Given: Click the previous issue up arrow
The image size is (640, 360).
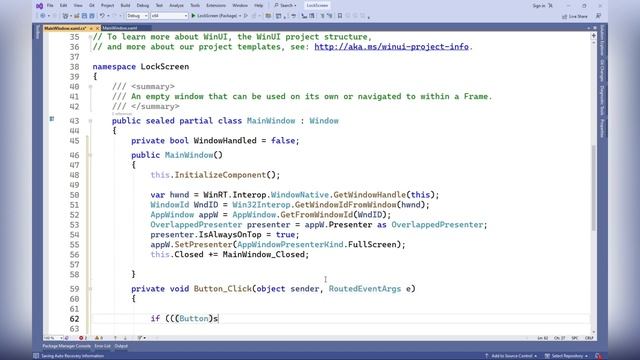Looking at the screenshot, I should 116,338.
